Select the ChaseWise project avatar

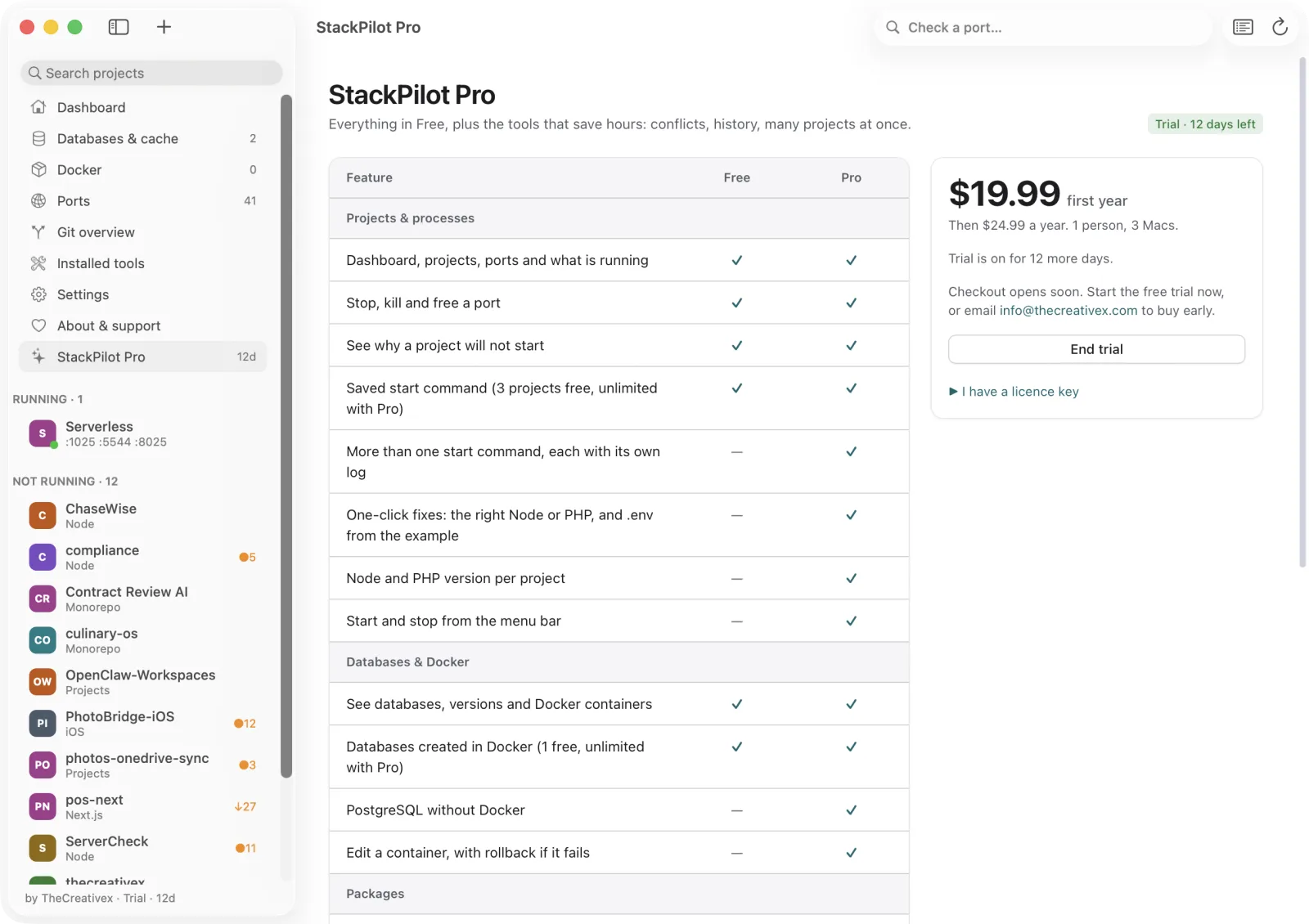(43, 515)
